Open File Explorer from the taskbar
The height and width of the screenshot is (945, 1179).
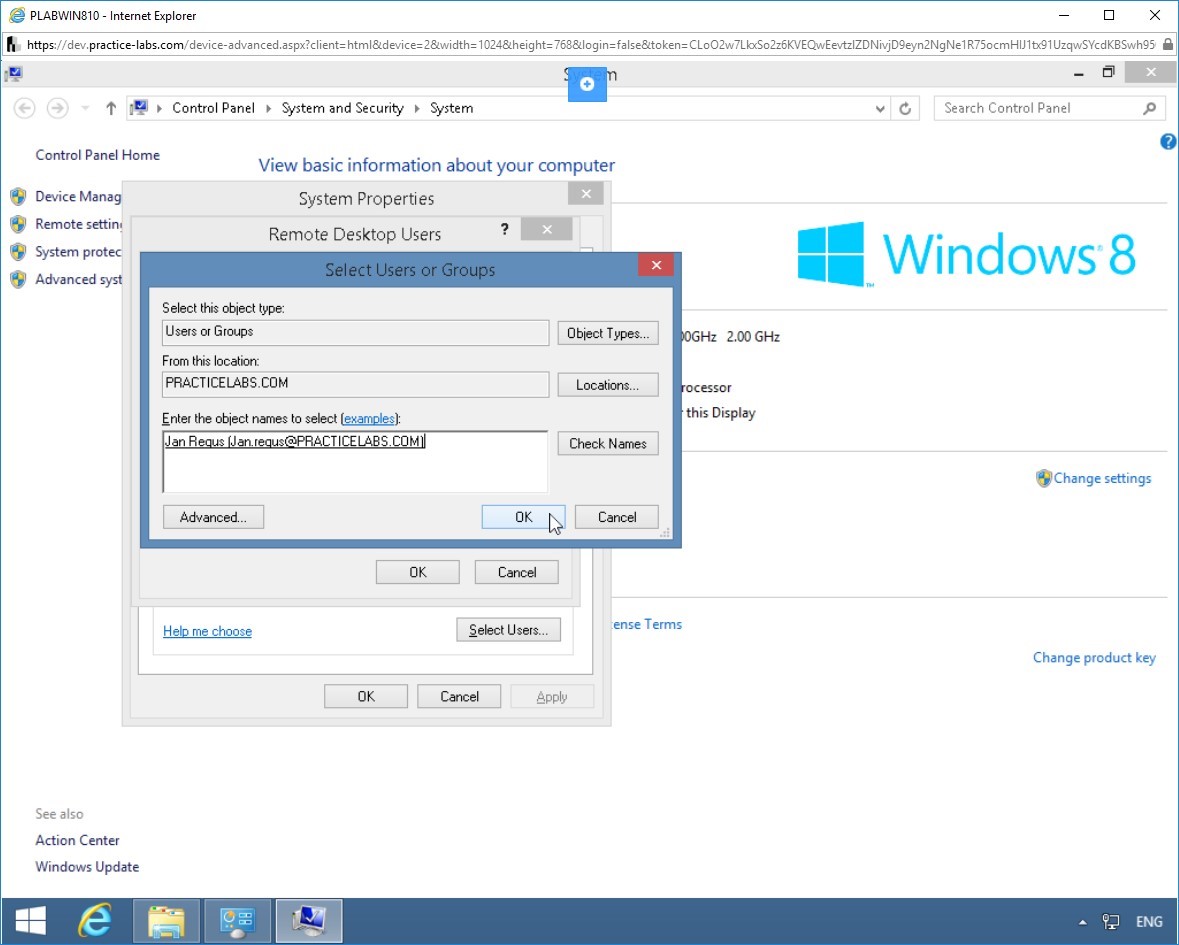tap(166, 921)
